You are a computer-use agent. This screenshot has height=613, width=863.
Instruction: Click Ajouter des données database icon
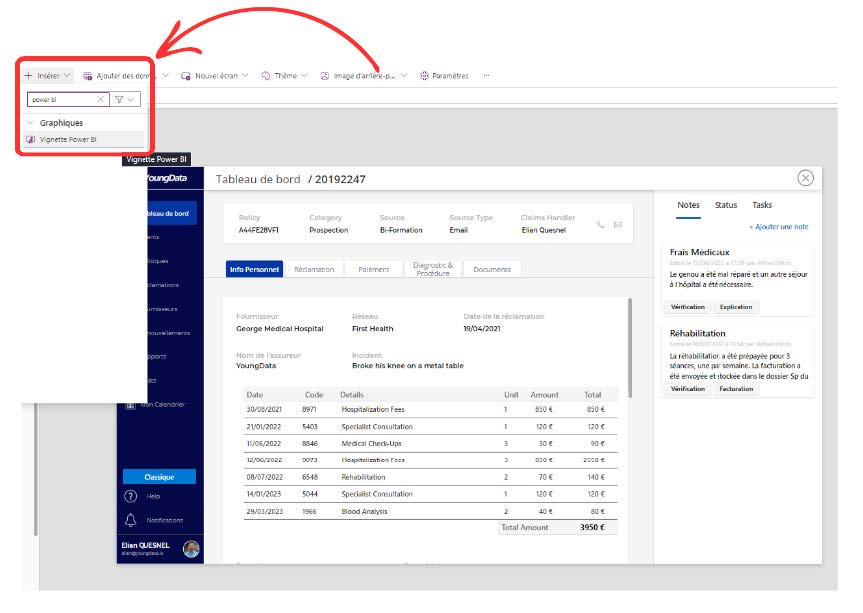(x=87, y=76)
